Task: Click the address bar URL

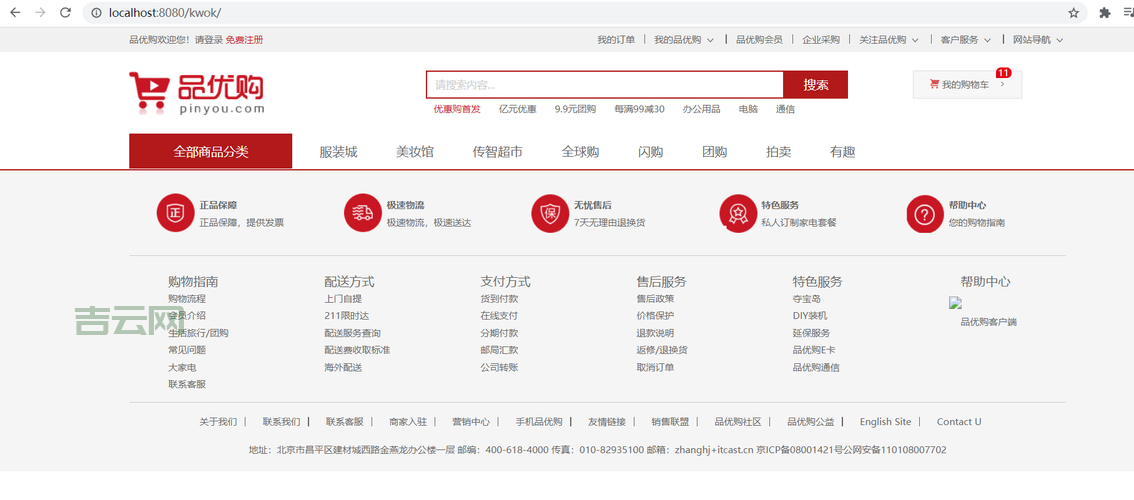Action: (x=165, y=12)
